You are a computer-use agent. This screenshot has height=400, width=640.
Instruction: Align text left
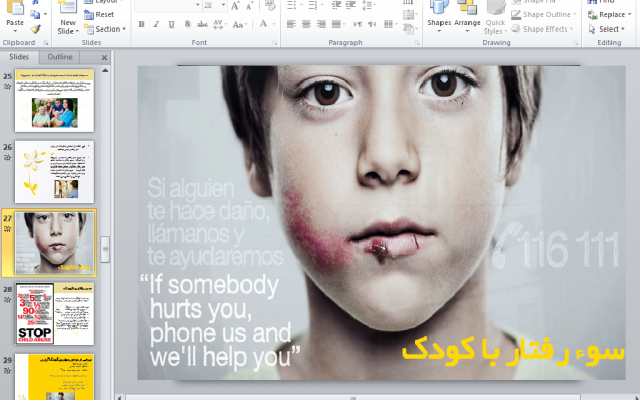tap(291, 24)
